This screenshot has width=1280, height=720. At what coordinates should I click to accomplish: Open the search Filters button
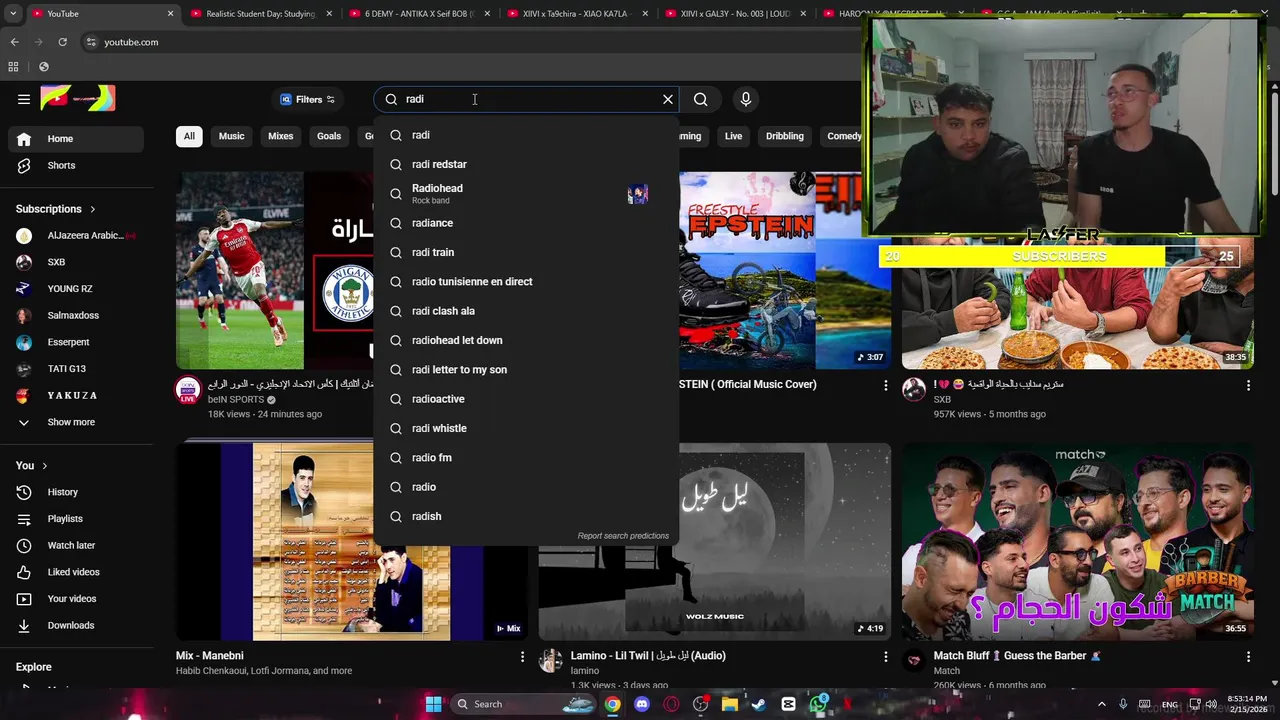(307, 99)
